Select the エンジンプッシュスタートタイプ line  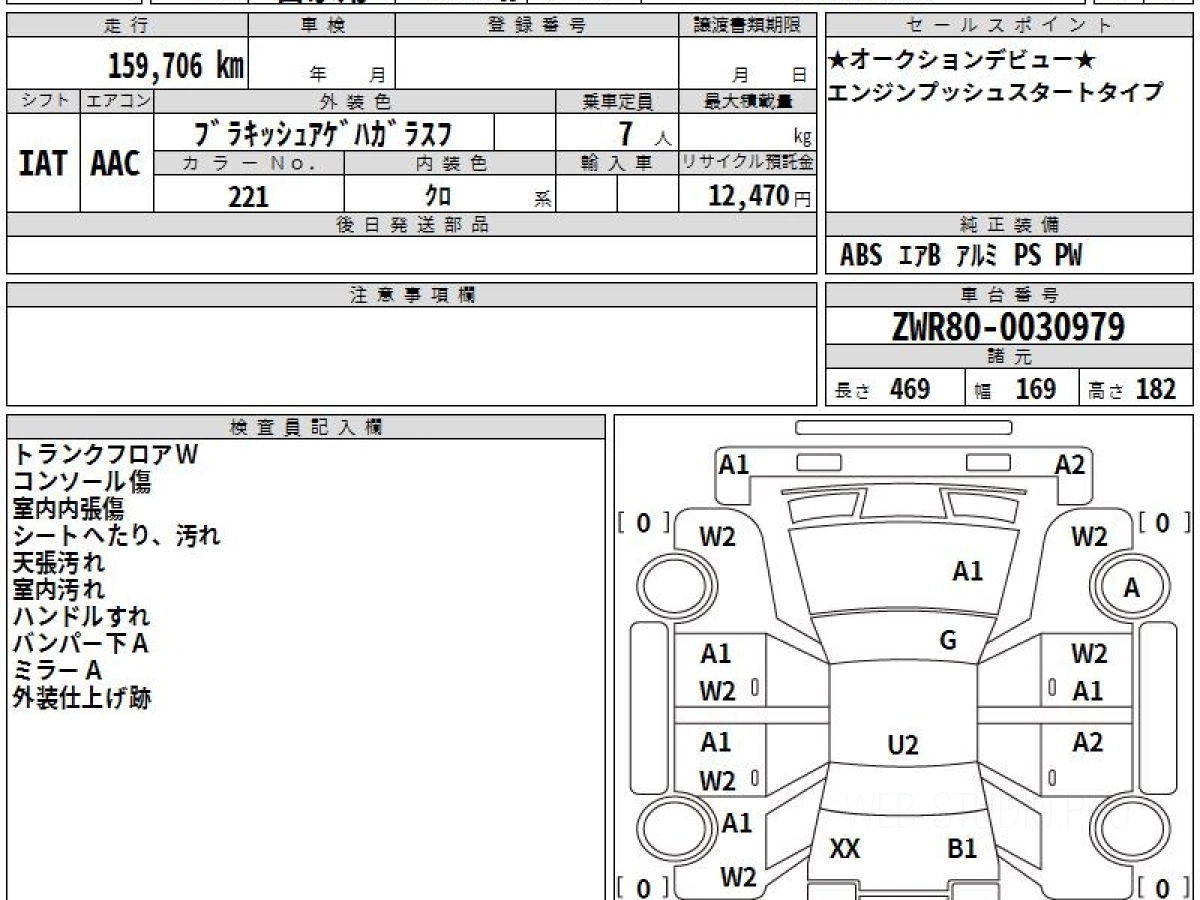[x=996, y=92]
